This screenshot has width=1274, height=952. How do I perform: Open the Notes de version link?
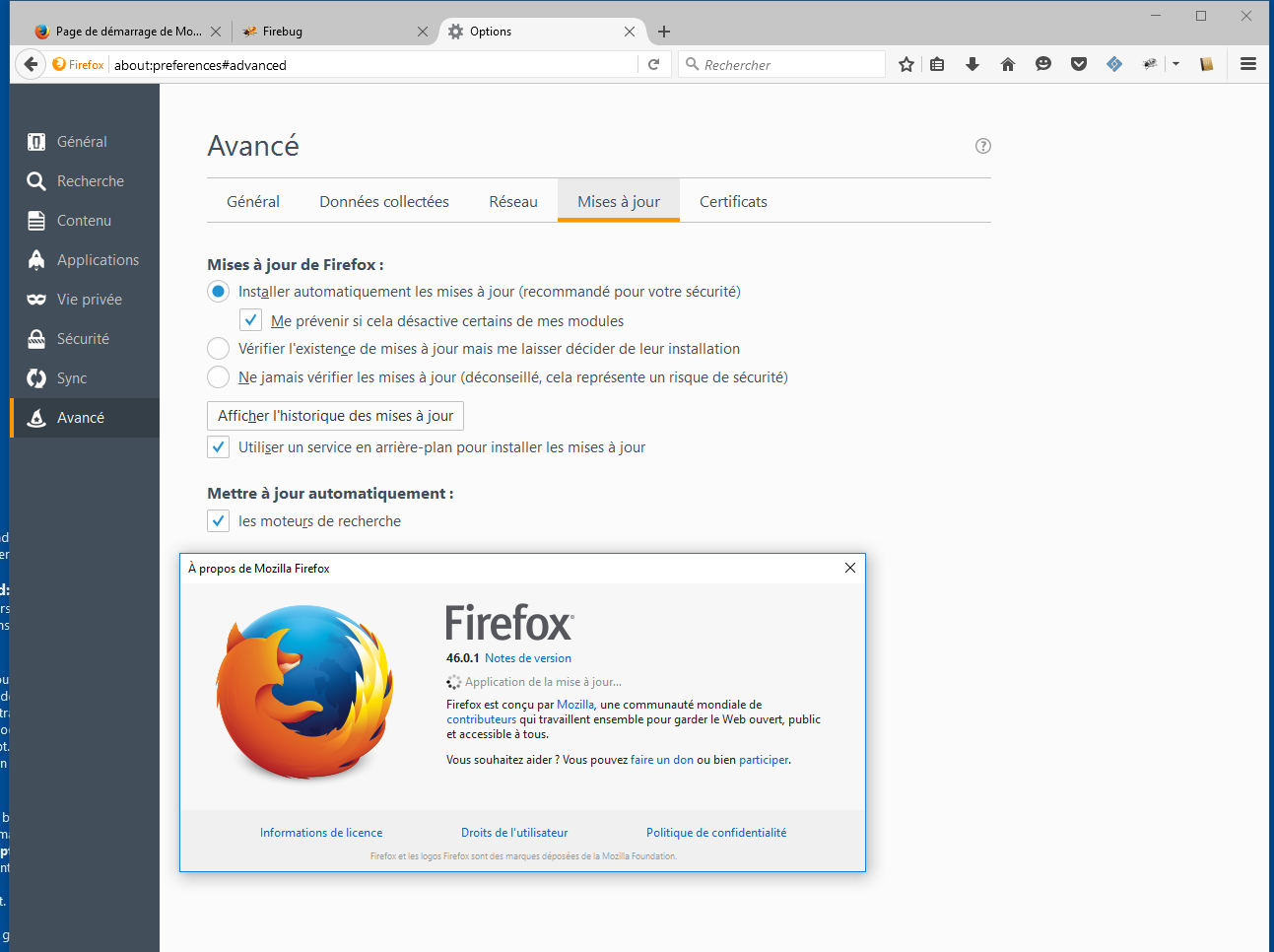[x=528, y=658]
